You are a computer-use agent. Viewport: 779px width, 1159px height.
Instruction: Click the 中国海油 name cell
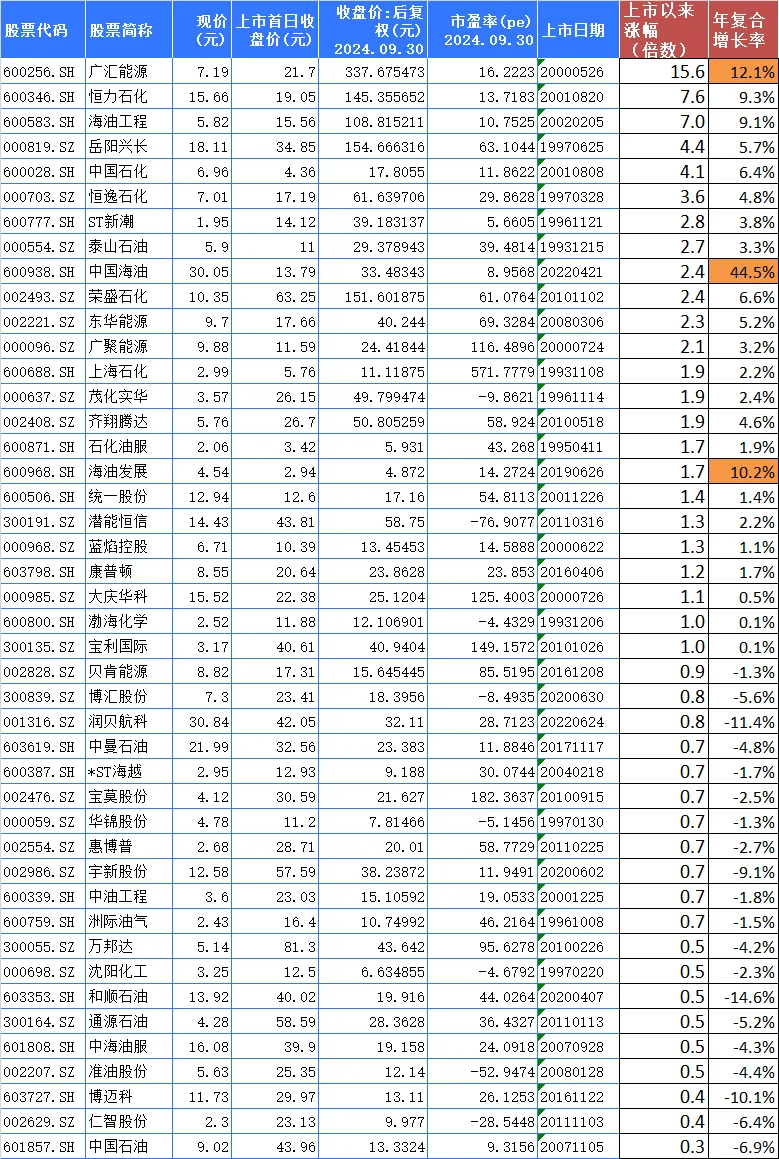[129, 271]
